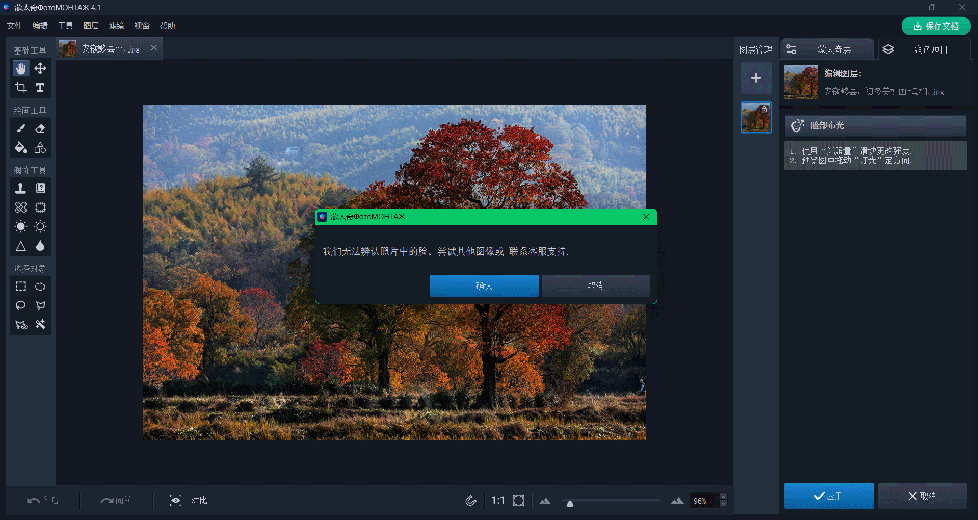Select the portrait retouch tool beside the stamp
Screen dimensions: 978x520
tap(40, 188)
